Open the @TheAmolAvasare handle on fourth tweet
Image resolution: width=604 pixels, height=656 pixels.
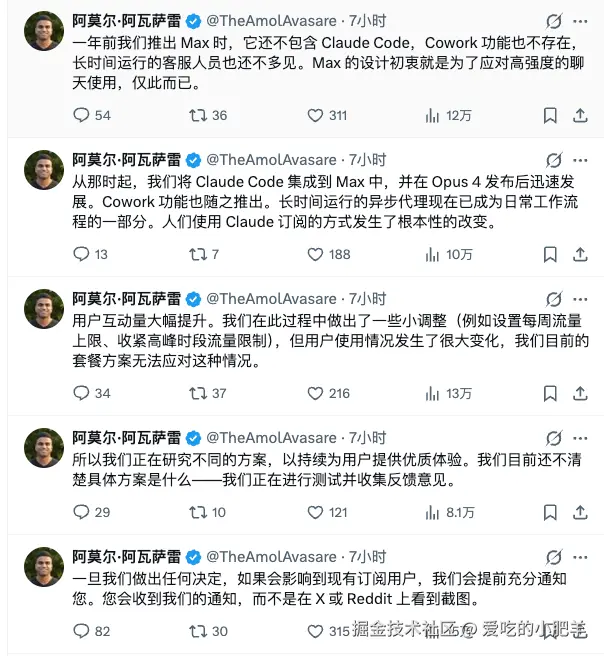[271, 438]
